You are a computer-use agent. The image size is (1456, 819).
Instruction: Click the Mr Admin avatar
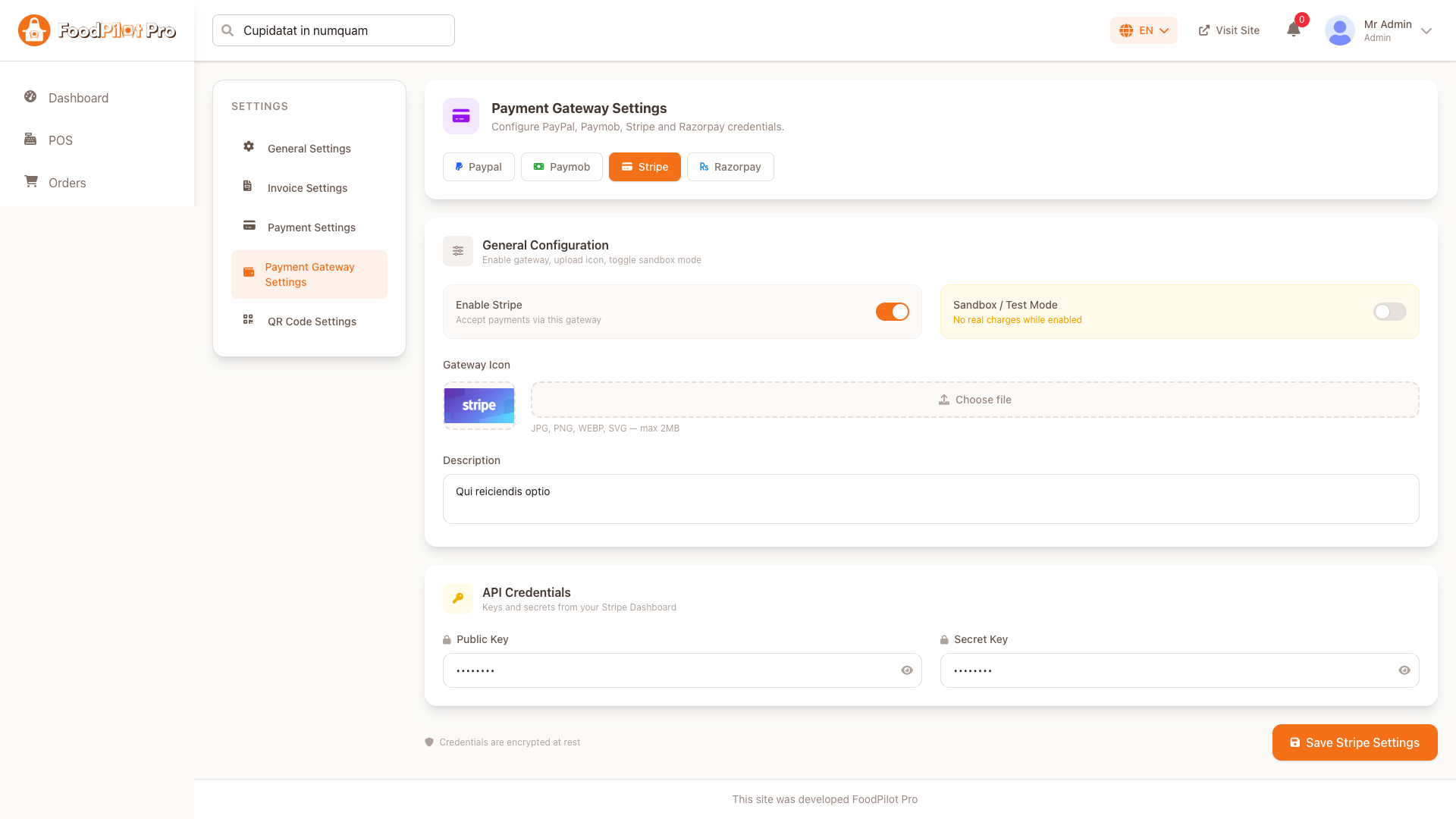pyautogui.click(x=1340, y=30)
